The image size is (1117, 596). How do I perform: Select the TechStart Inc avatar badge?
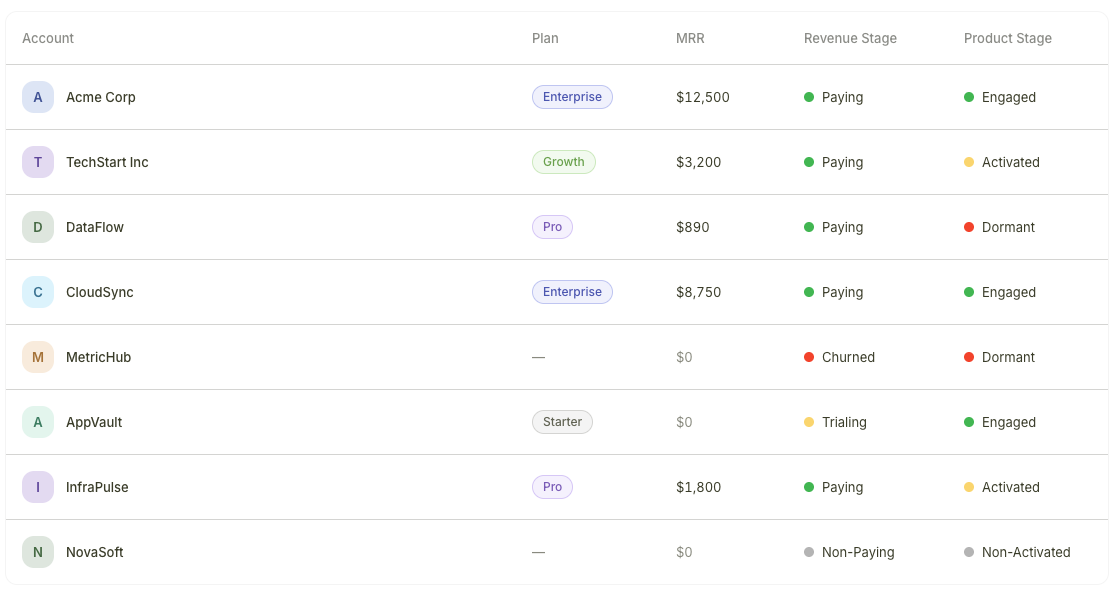click(x=38, y=161)
